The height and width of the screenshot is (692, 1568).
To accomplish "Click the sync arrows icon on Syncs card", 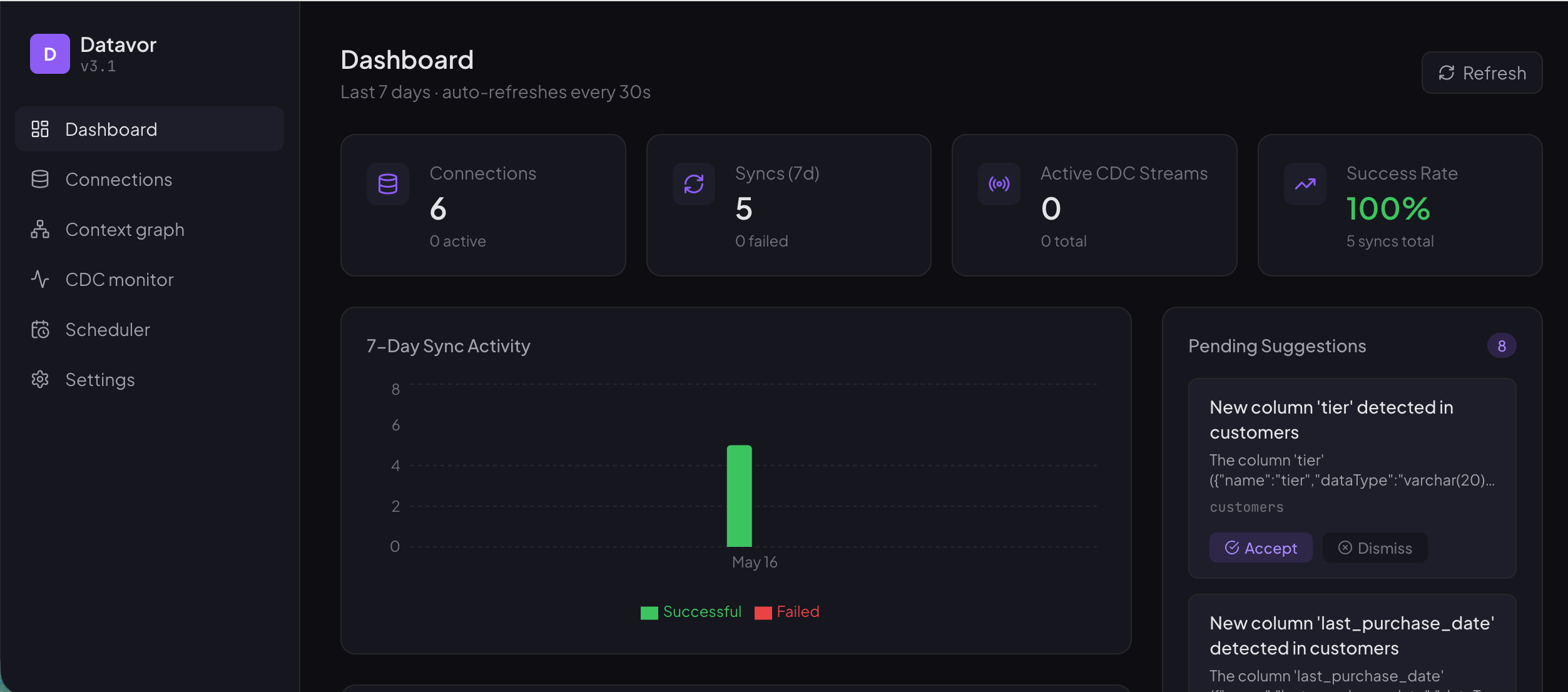I will point(694,184).
